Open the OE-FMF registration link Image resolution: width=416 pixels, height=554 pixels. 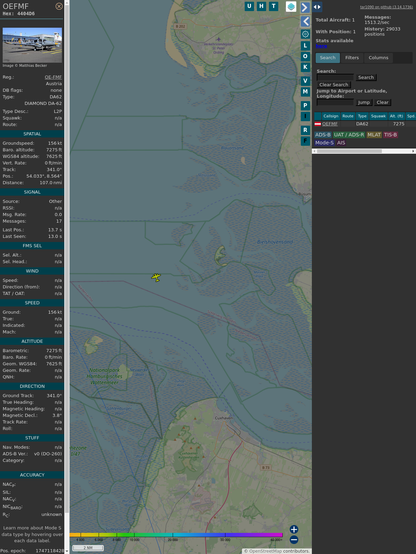coord(53,77)
